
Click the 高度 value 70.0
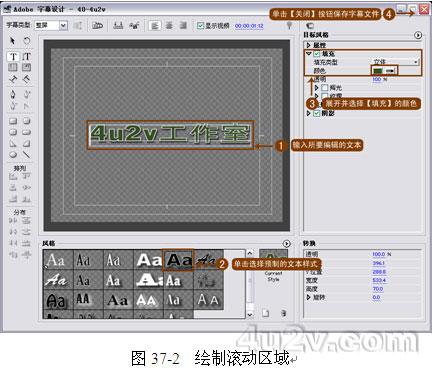click(378, 289)
